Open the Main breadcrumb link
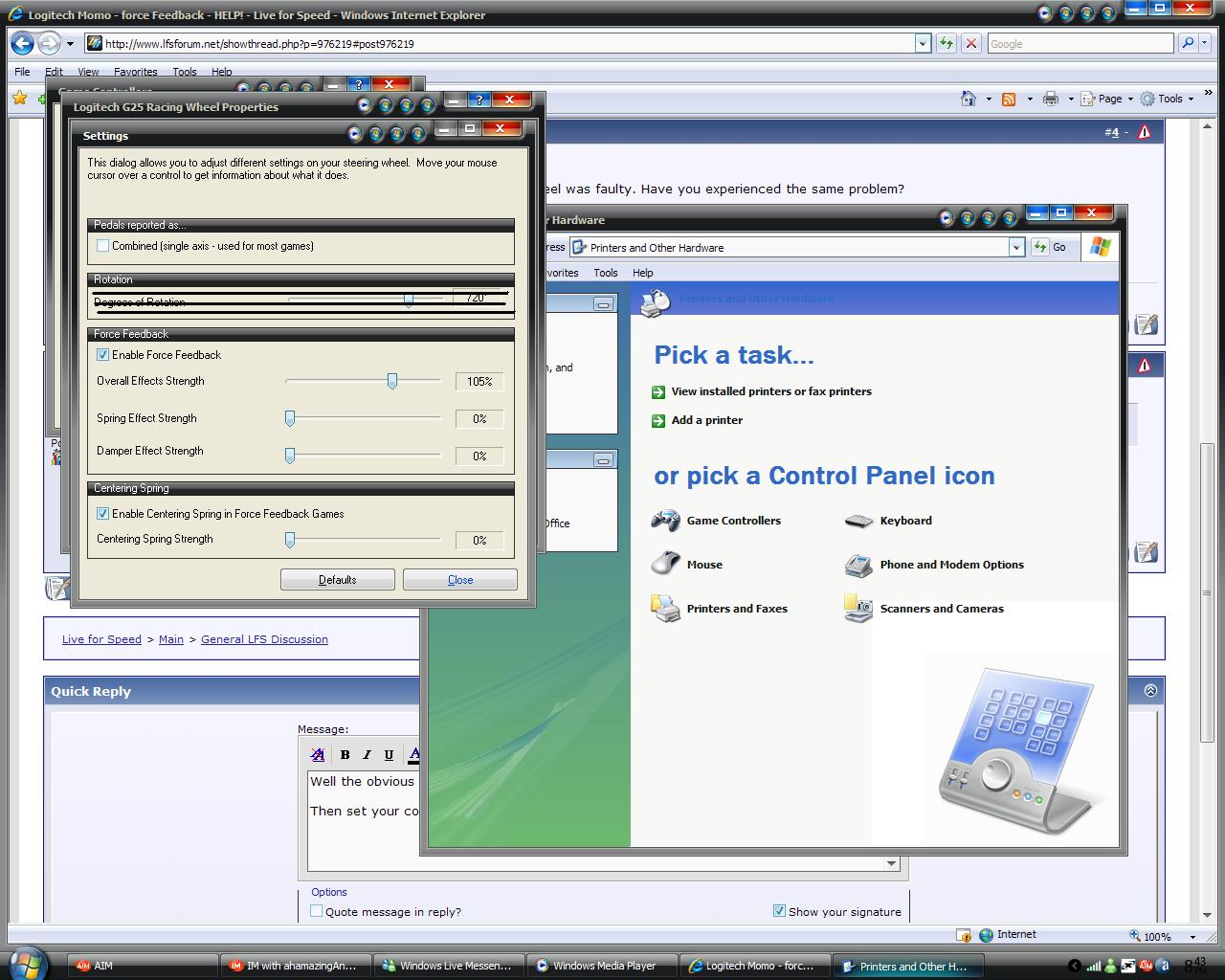Image resolution: width=1225 pixels, height=980 pixels. [x=171, y=639]
